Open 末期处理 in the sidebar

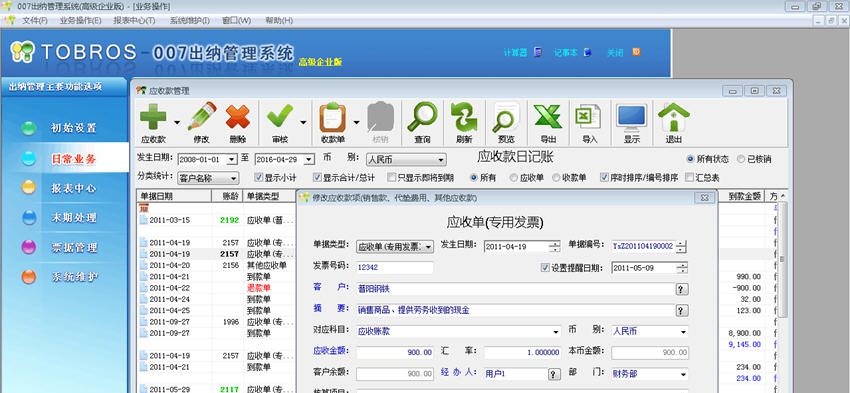(x=73, y=217)
